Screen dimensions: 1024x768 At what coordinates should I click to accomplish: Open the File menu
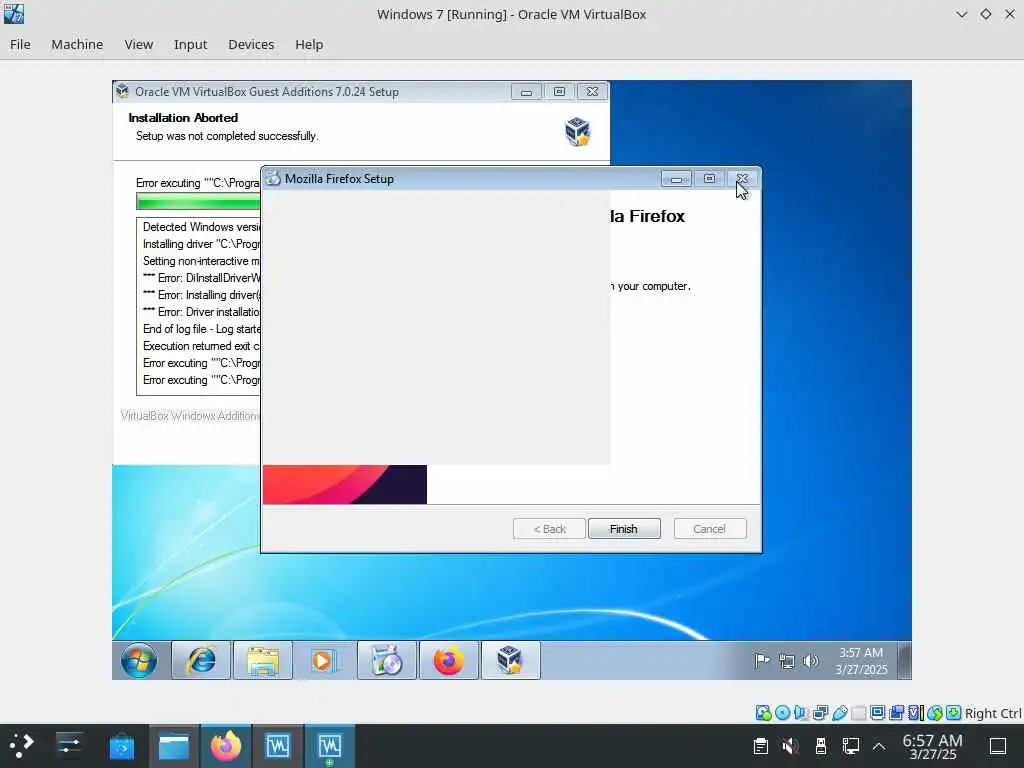click(20, 44)
